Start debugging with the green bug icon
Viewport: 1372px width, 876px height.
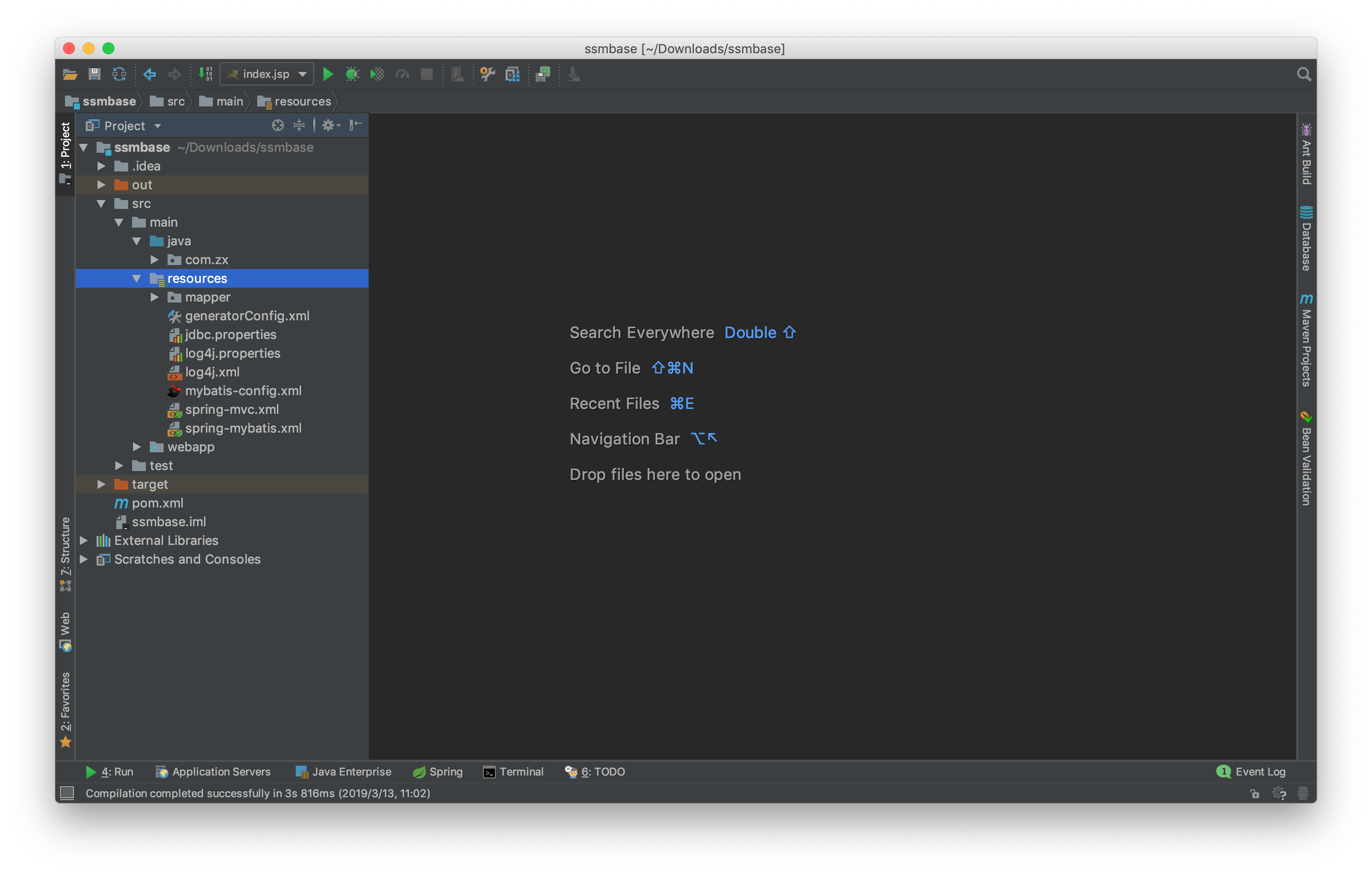[352, 74]
